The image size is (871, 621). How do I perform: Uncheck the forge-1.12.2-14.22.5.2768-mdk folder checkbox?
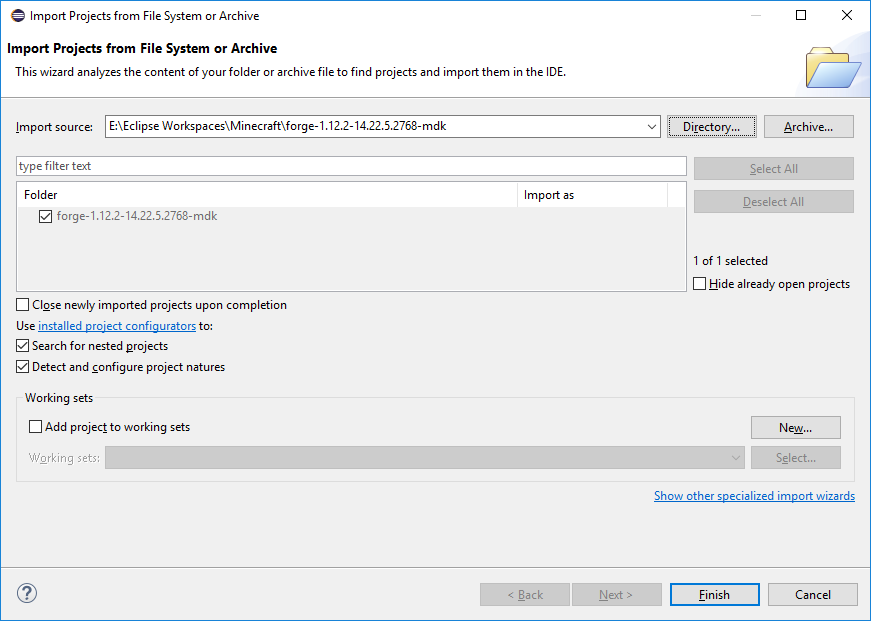click(46, 216)
